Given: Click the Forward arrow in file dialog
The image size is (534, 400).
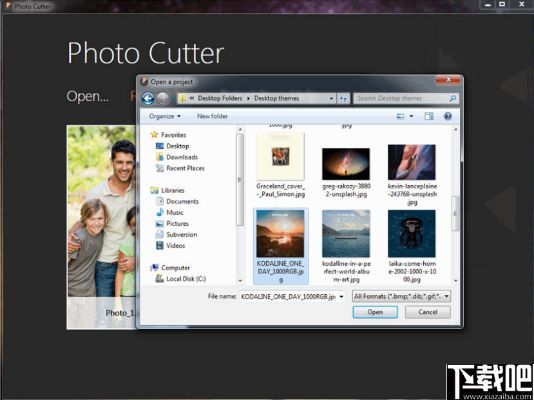Looking at the screenshot, I should 163,99.
